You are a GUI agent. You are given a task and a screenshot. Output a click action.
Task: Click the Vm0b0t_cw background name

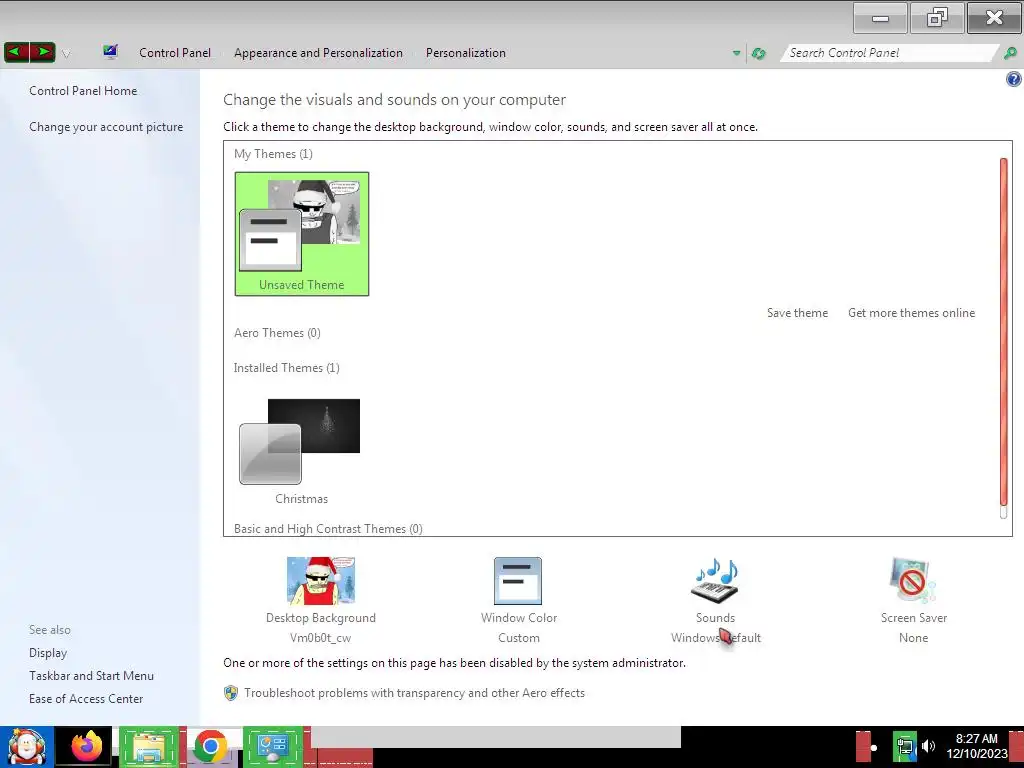[321, 638]
